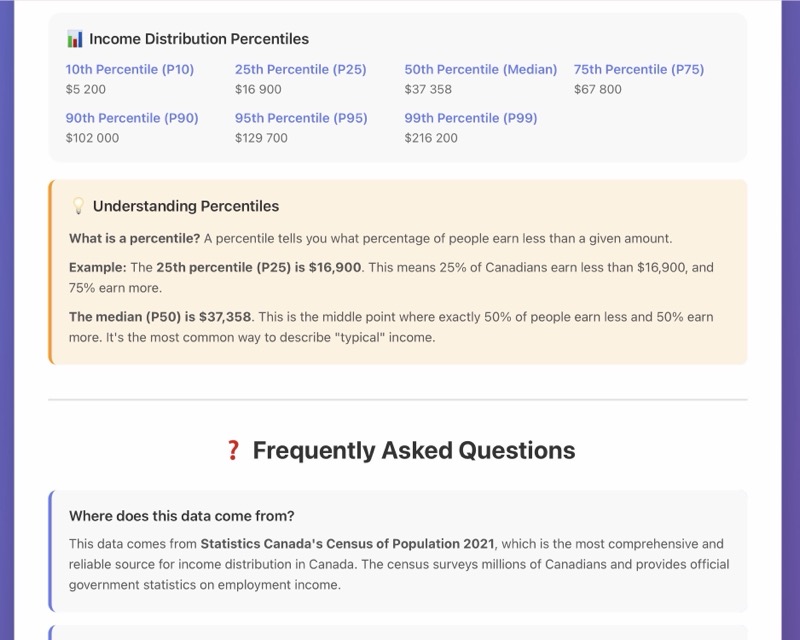Viewport: 800px width, 640px height.
Task: Select the 10th Percentile (P10) label
Action: coord(130,70)
